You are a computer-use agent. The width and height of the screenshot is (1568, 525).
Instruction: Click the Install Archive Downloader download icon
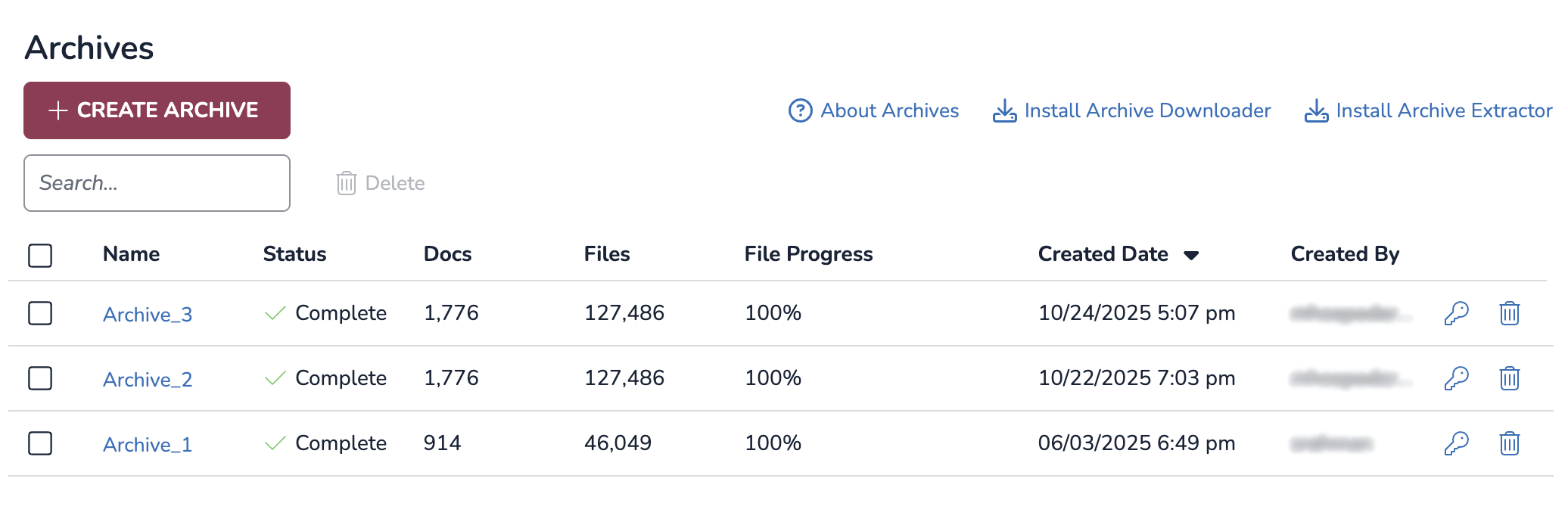point(1004,110)
